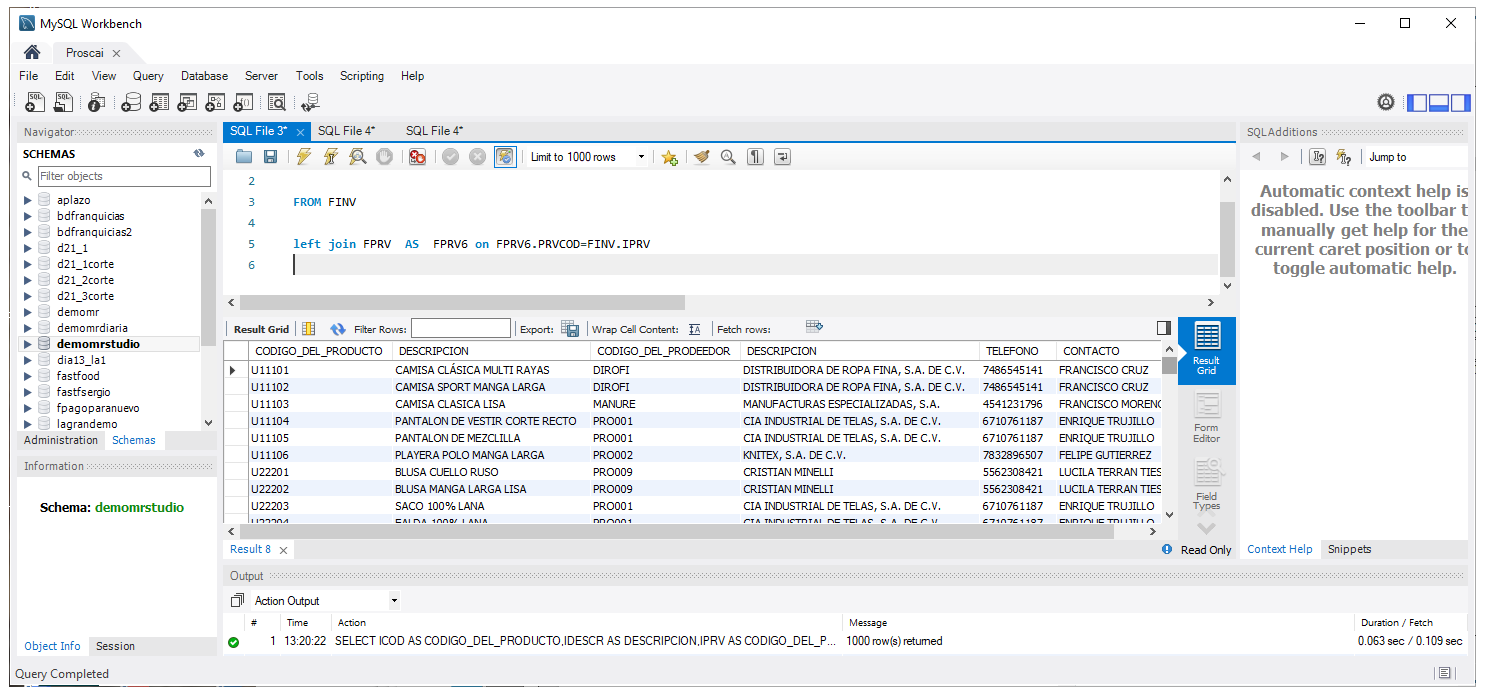Toggle invisible characters display
Screen dimensions: 1486x697
tap(755, 157)
